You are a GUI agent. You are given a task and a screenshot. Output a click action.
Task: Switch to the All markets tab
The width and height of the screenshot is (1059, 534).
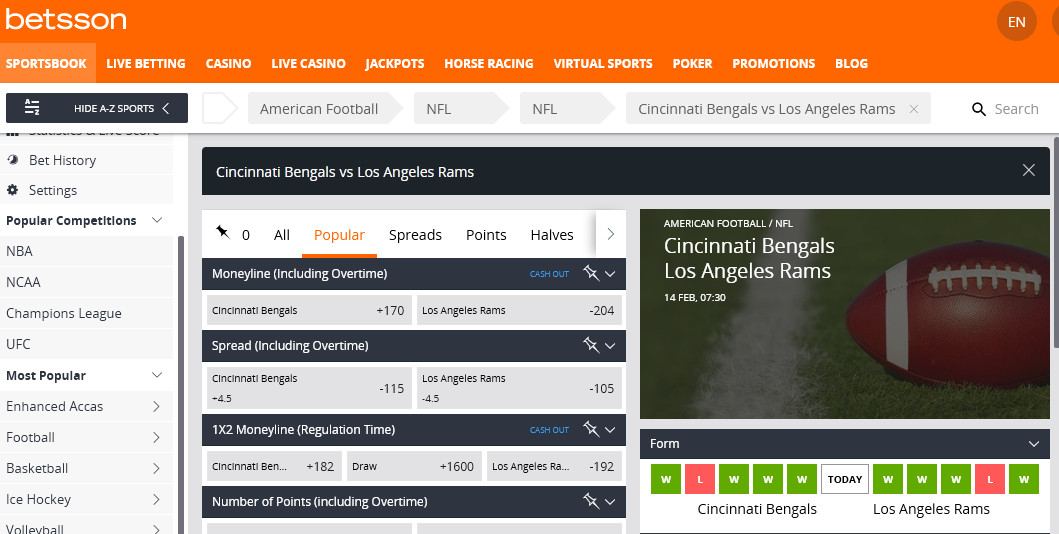click(x=282, y=235)
